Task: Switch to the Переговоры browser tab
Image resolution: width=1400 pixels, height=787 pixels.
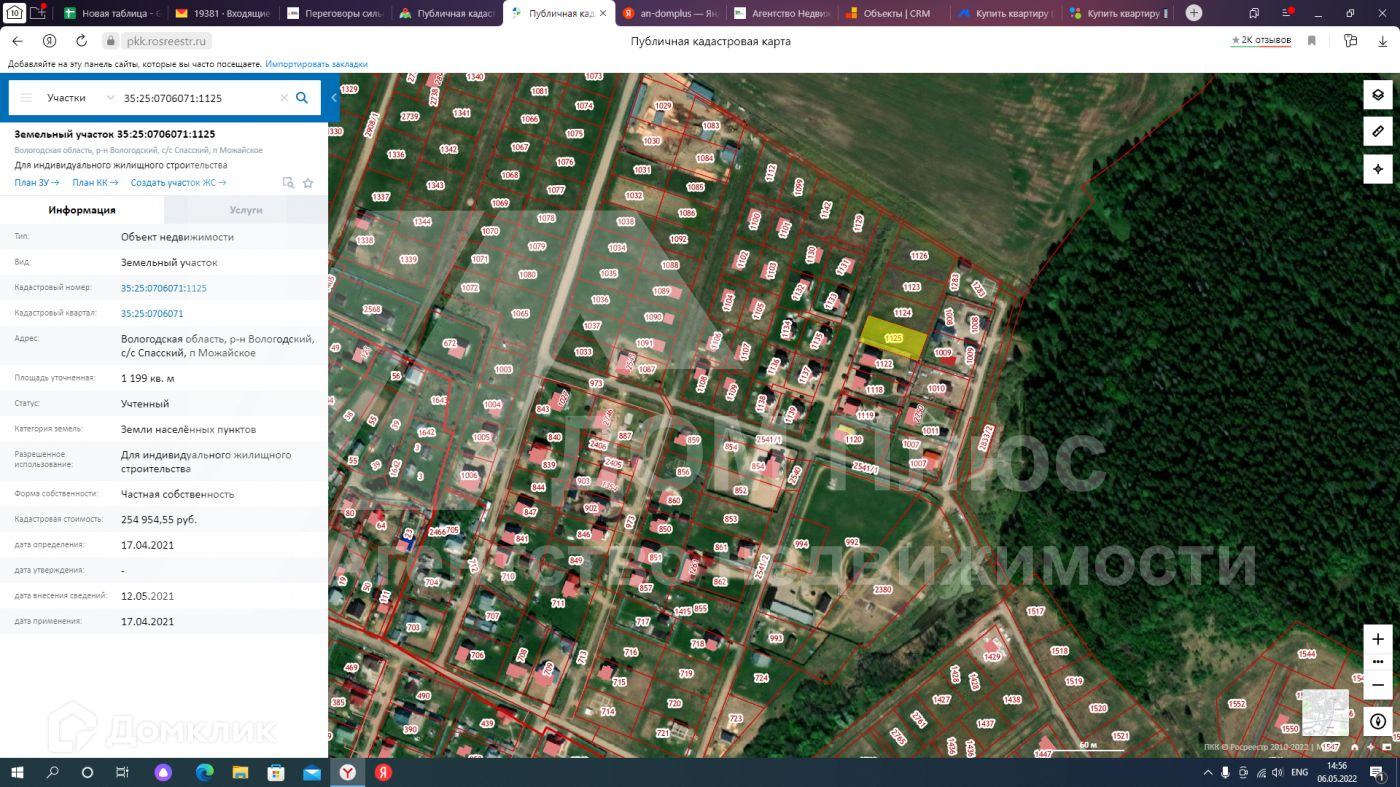Action: point(333,14)
